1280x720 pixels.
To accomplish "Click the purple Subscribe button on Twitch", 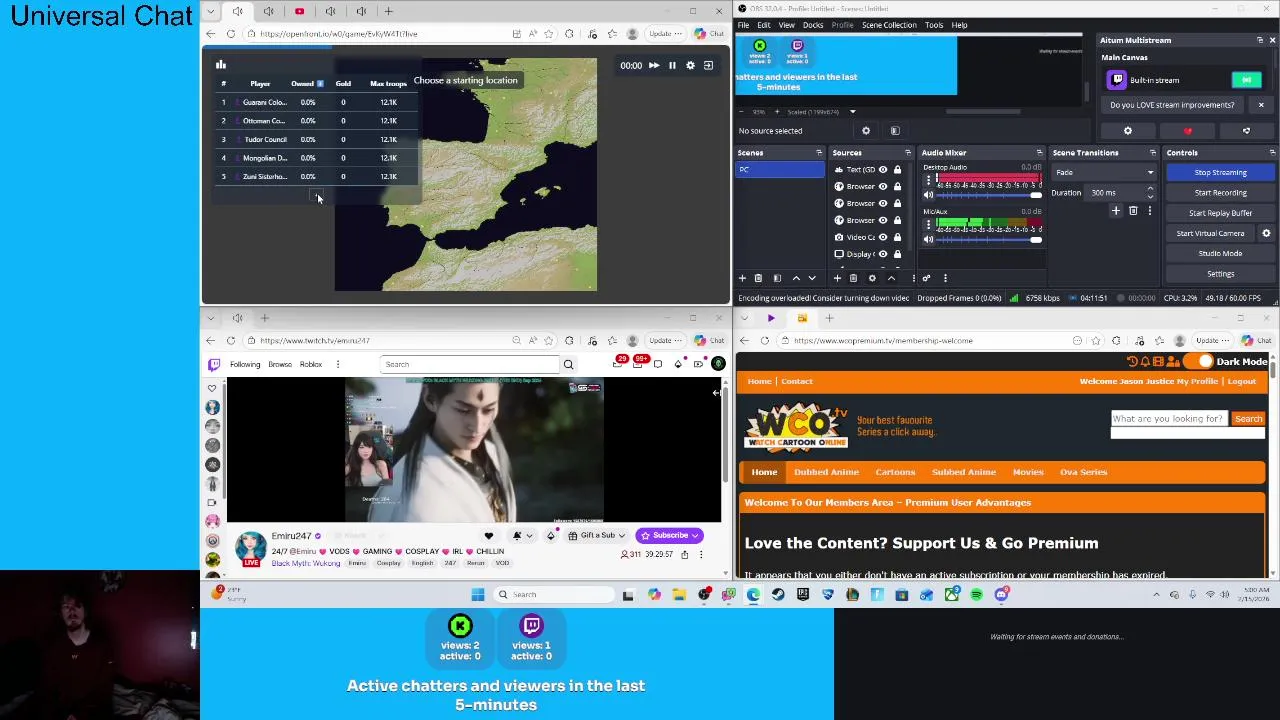I will coord(669,536).
